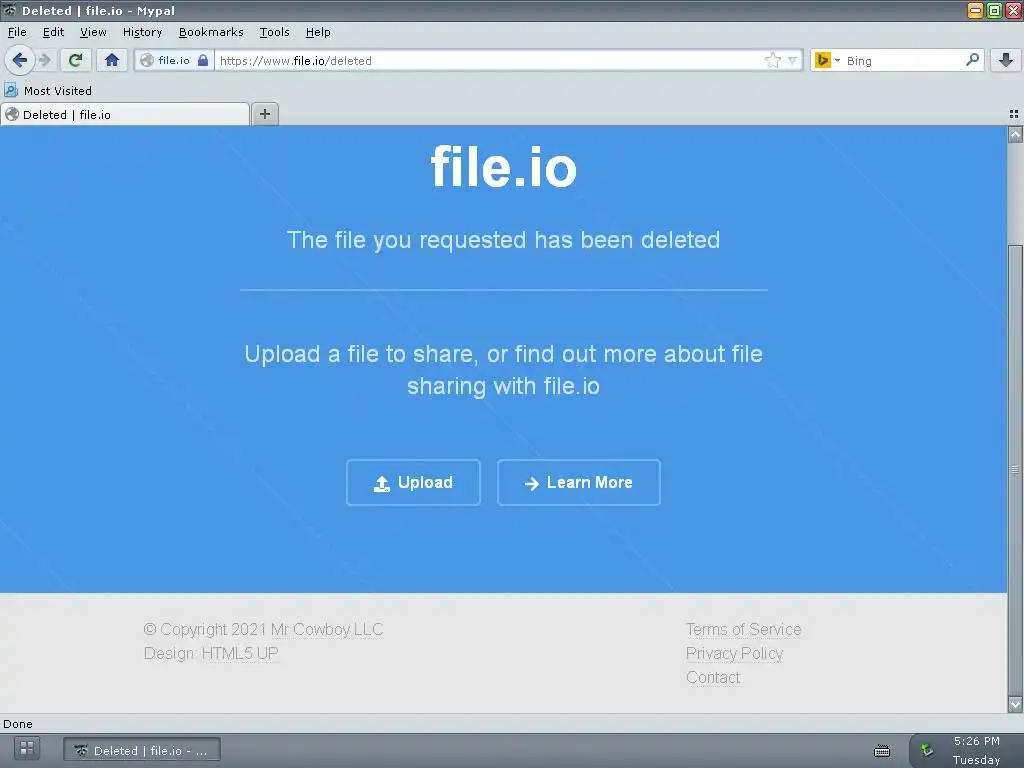Click "The file you requested has been deleted" text
This screenshot has height=768, width=1024.
pos(504,240)
